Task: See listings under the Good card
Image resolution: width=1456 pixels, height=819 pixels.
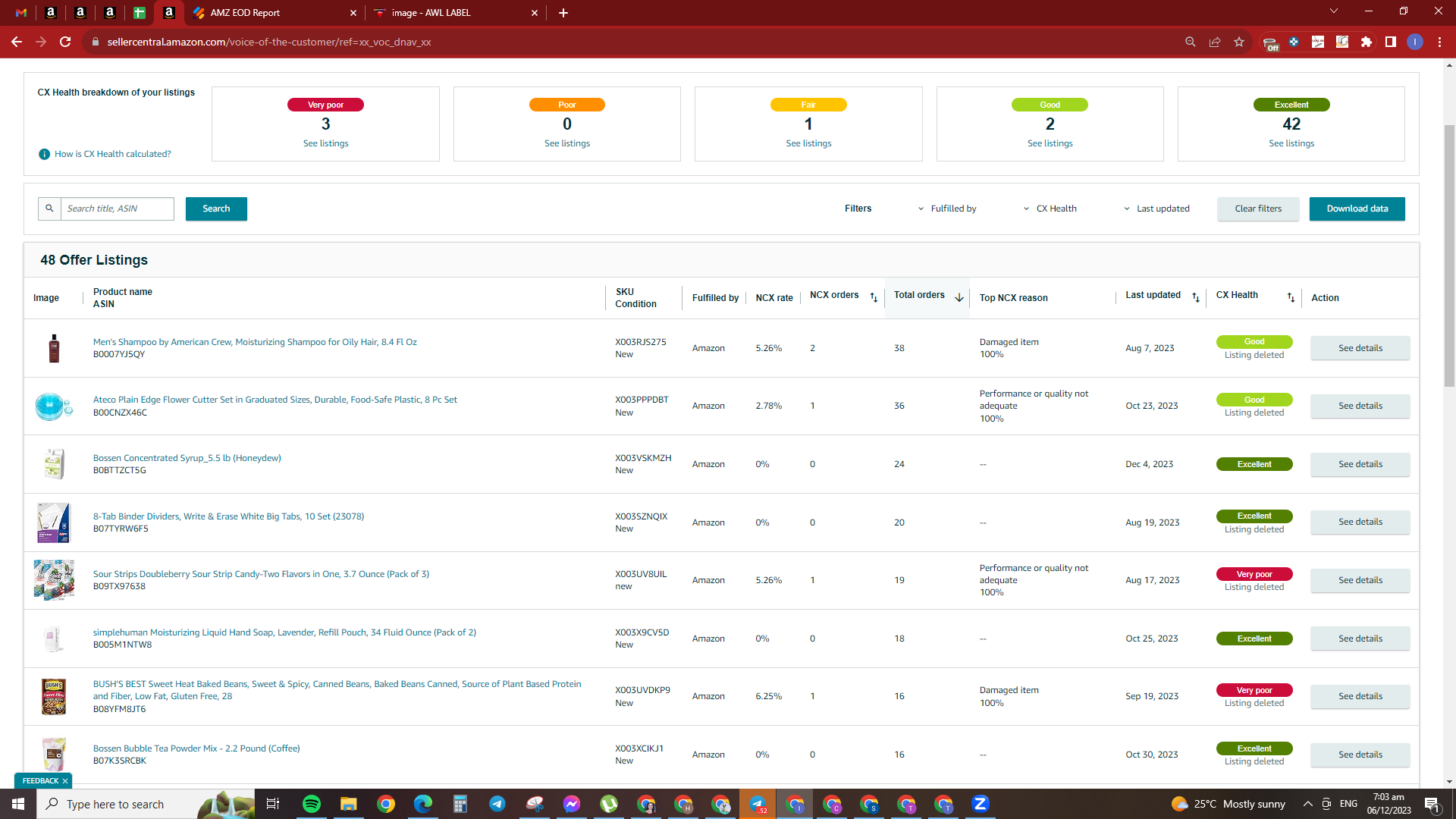Action: [1050, 143]
